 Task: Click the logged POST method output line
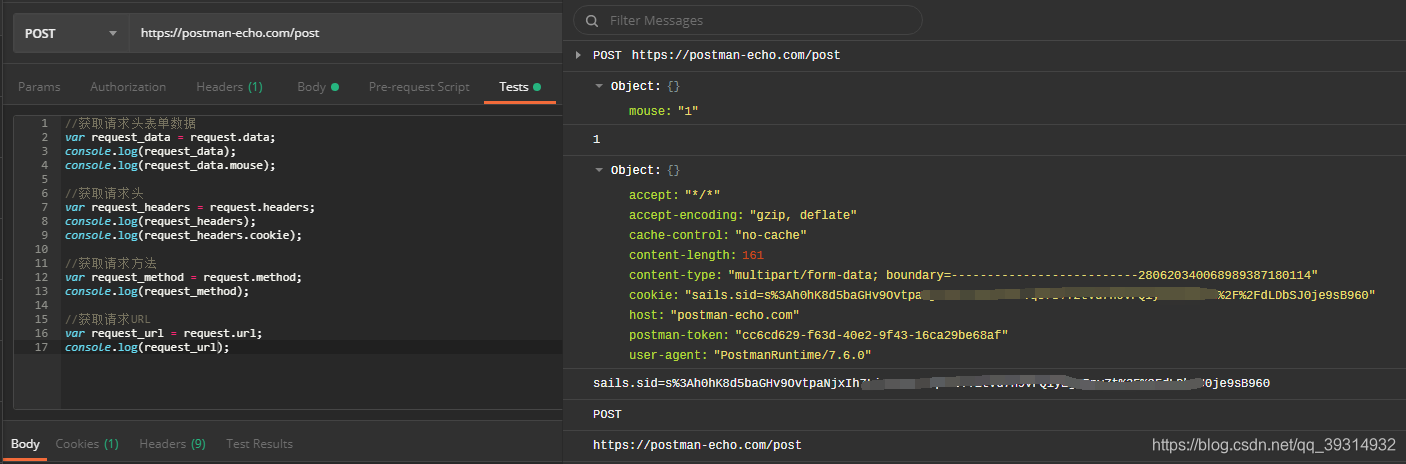tap(607, 414)
